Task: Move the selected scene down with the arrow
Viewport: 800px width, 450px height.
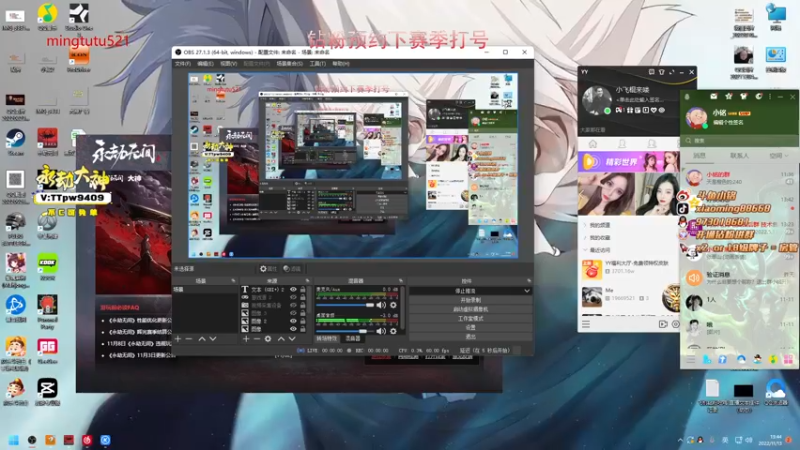Action: pos(213,339)
